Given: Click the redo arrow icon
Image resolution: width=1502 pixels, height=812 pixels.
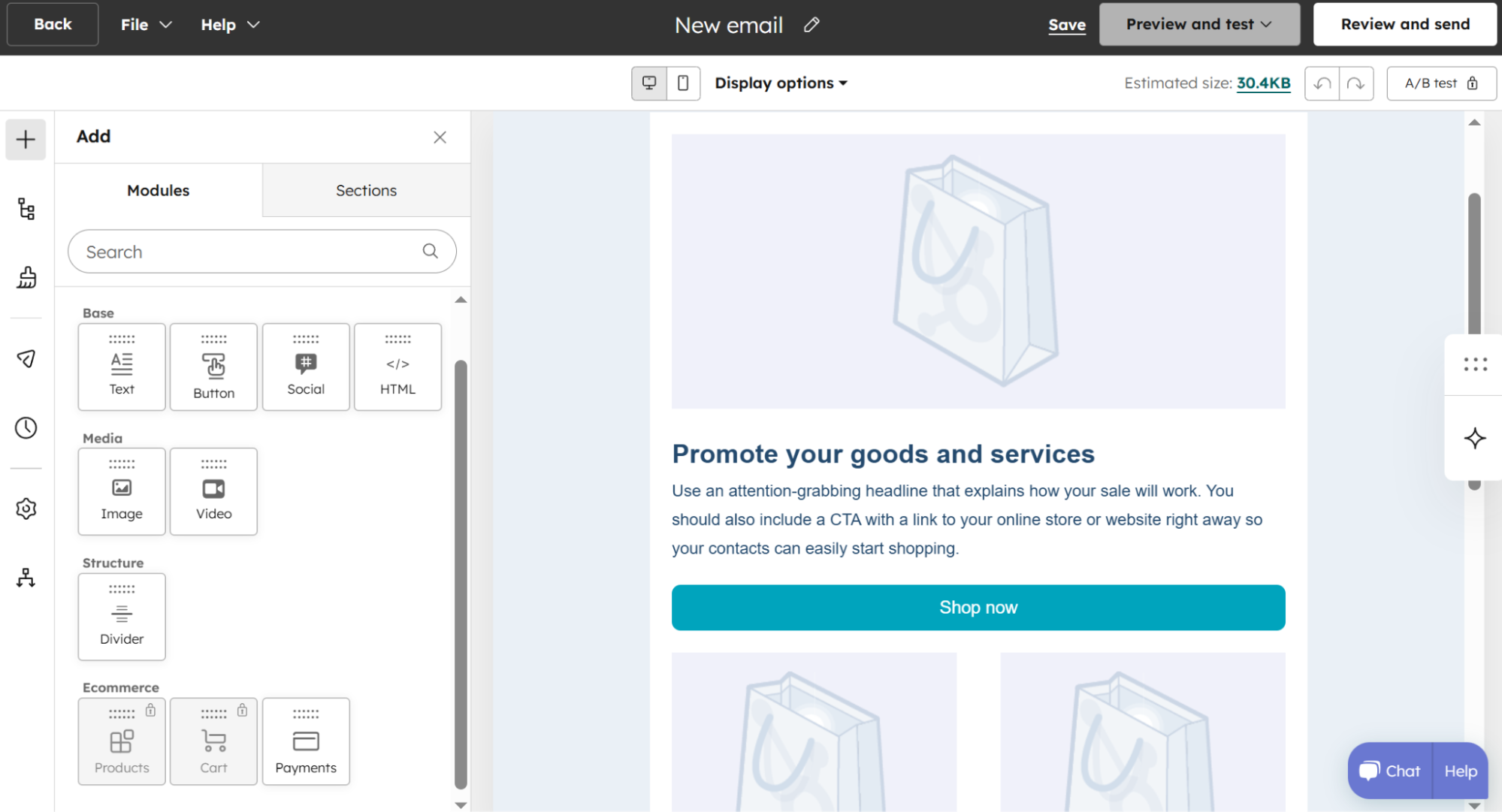Looking at the screenshot, I should click(x=1356, y=83).
